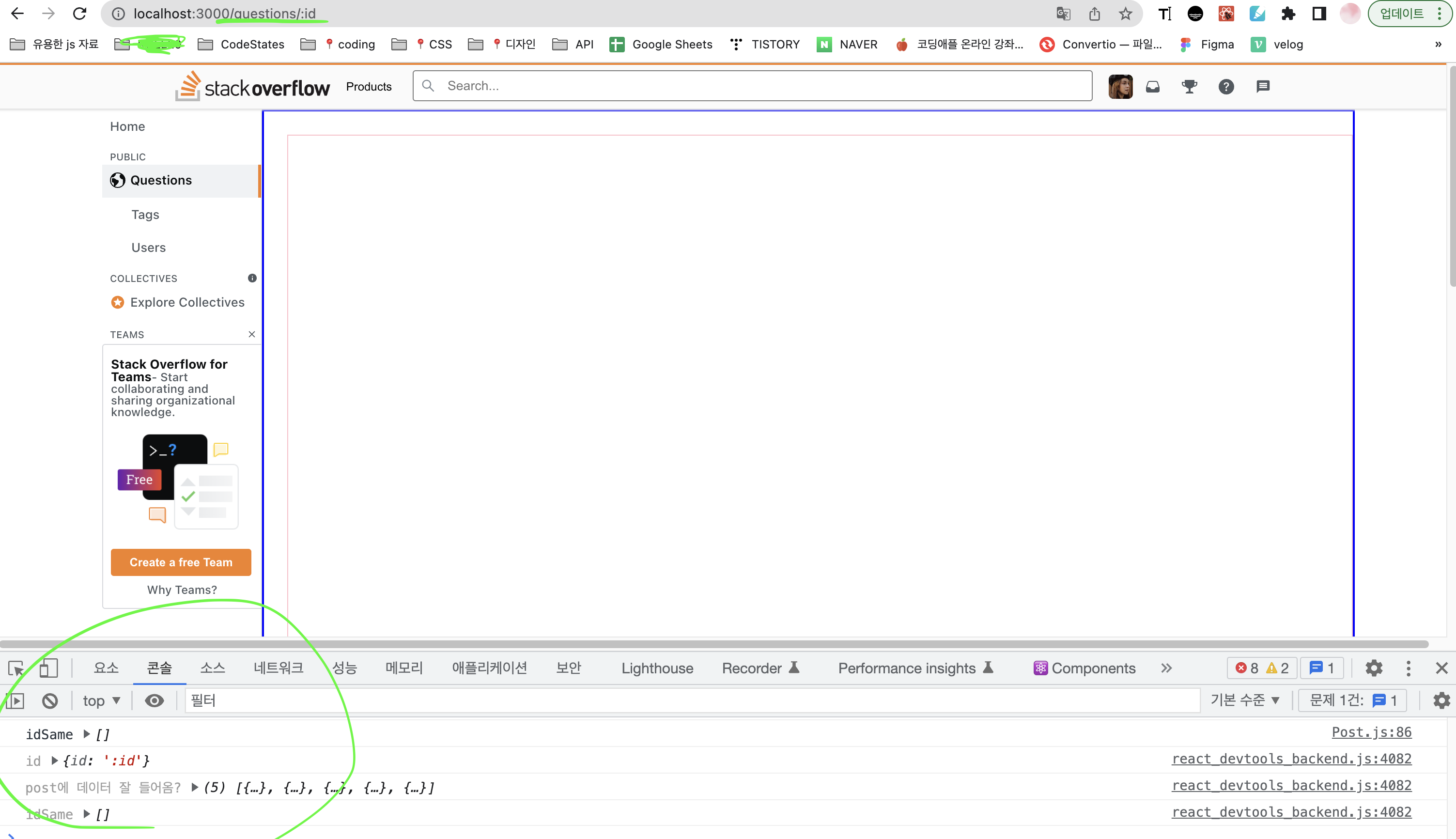Show more DevTools tabs
Screen dimensions: 1456x839
point(1167,668)
